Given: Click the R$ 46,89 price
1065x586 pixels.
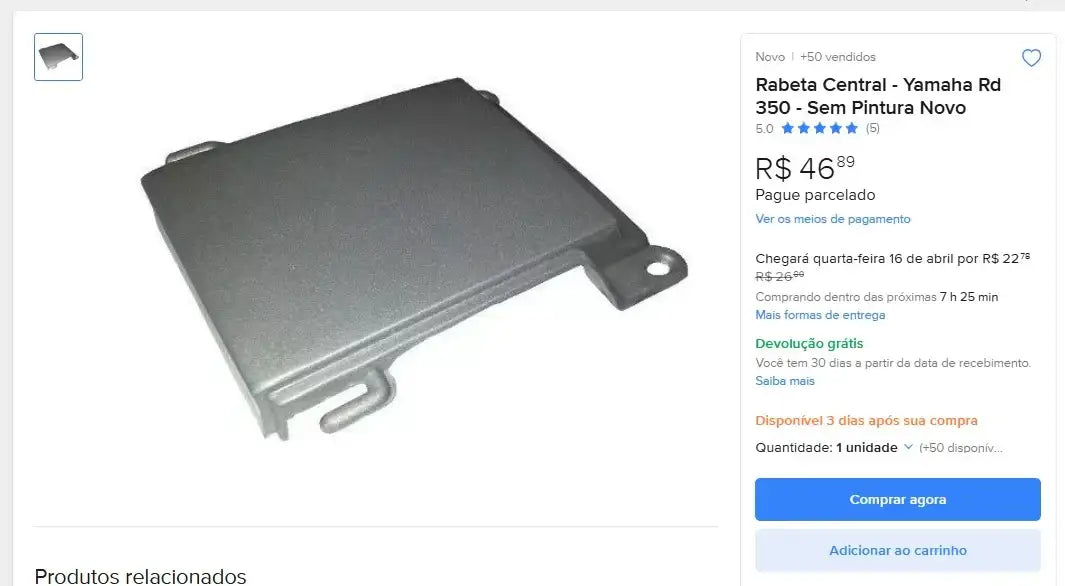Looking at the screenshot, I should click(805, 168).
